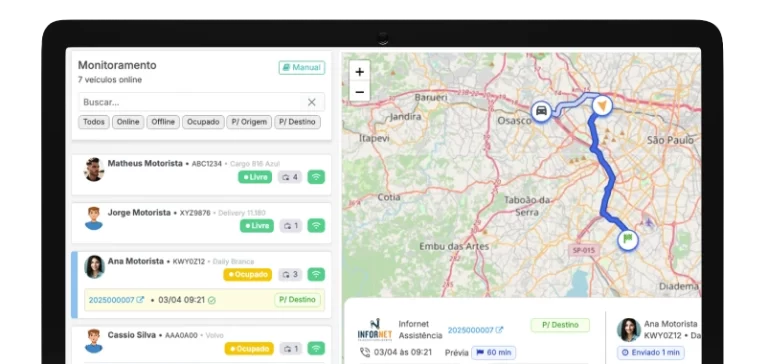Screen dimensions: 768x364
Task: Select Matheus Motorista driver name
Action: (x=145, y=163)
